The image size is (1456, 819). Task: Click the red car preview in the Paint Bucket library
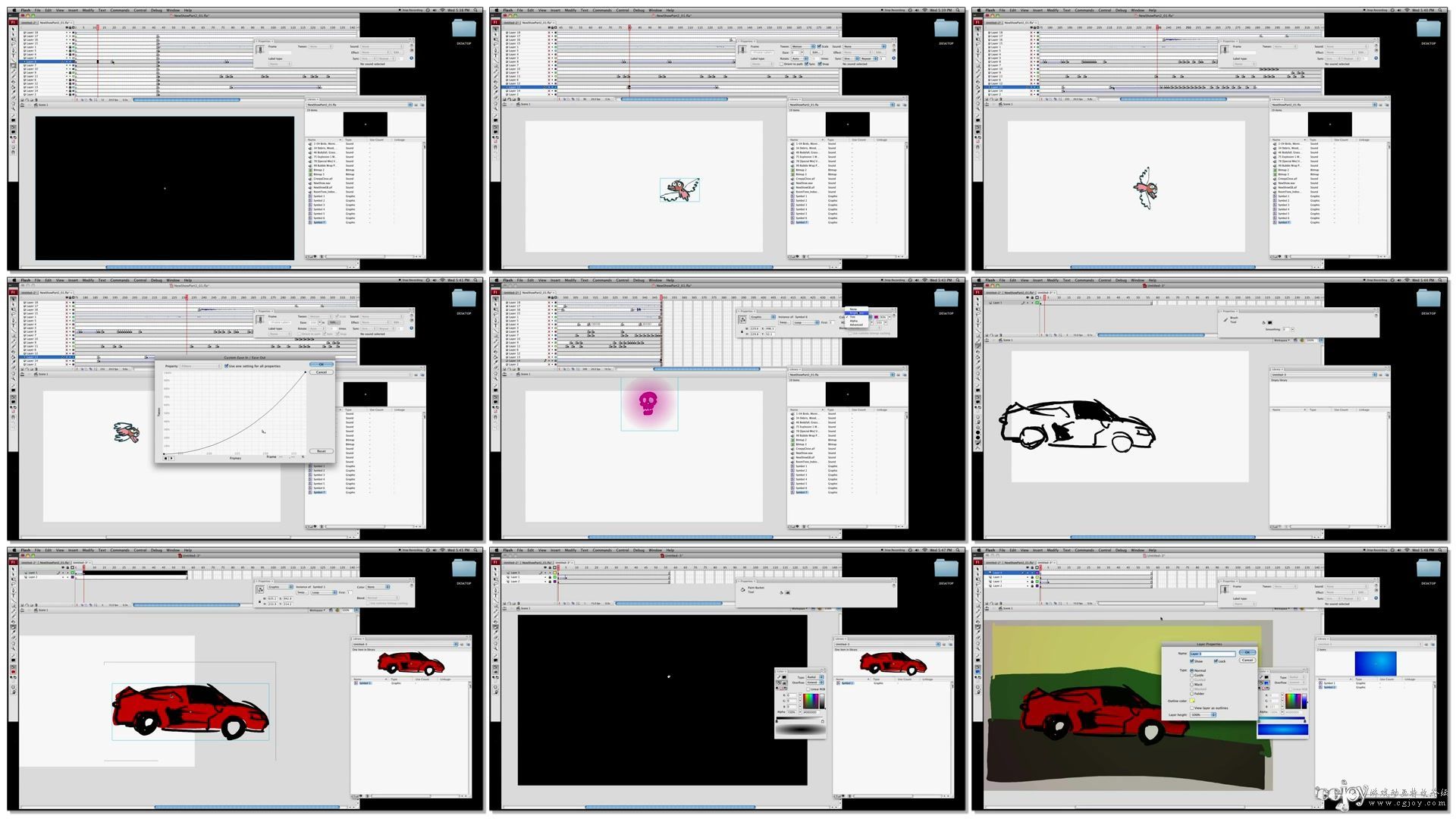pyautogui.click(x=893, y=664)
